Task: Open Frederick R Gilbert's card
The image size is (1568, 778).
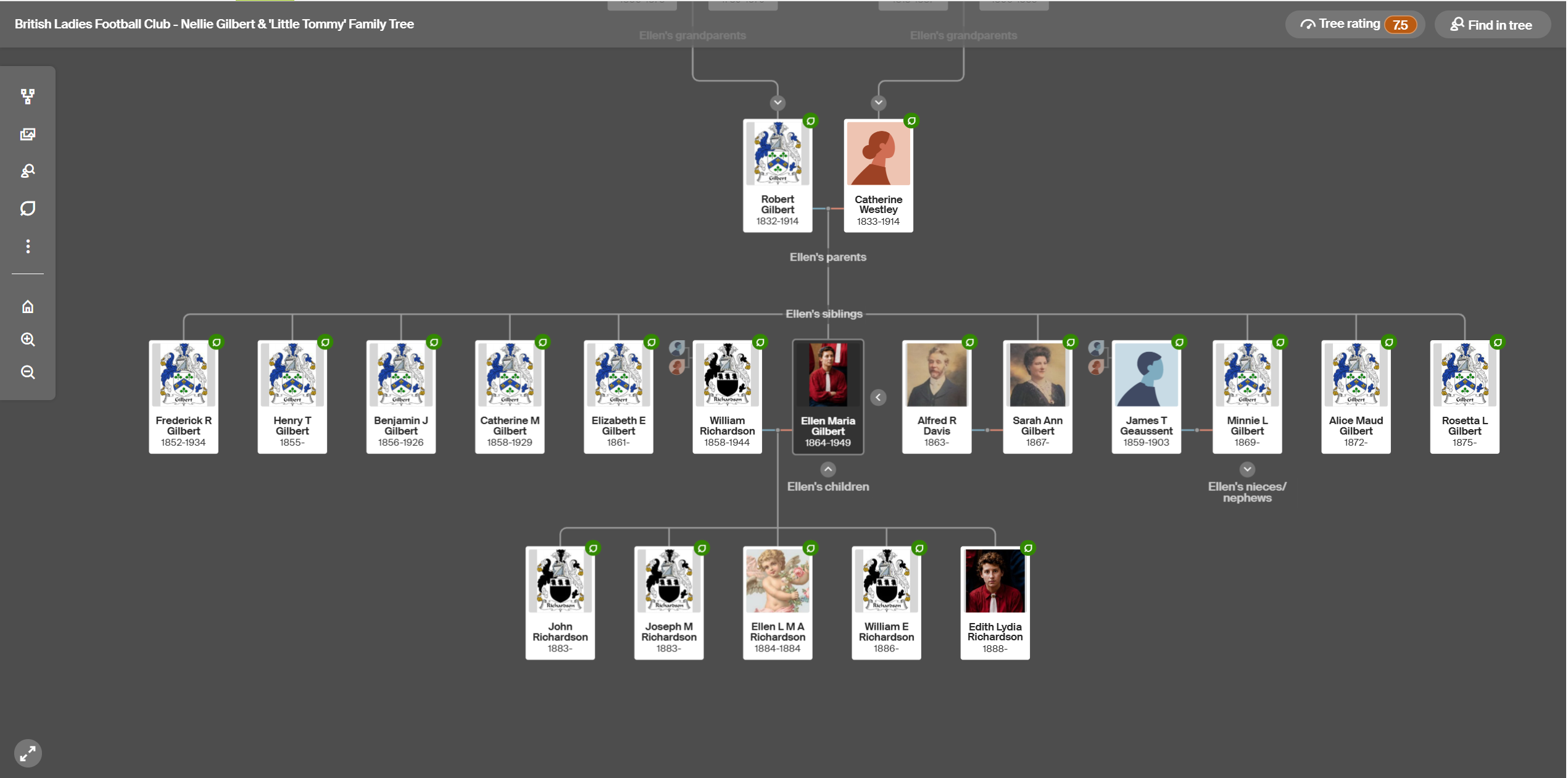Action: (x=183, y=397)
